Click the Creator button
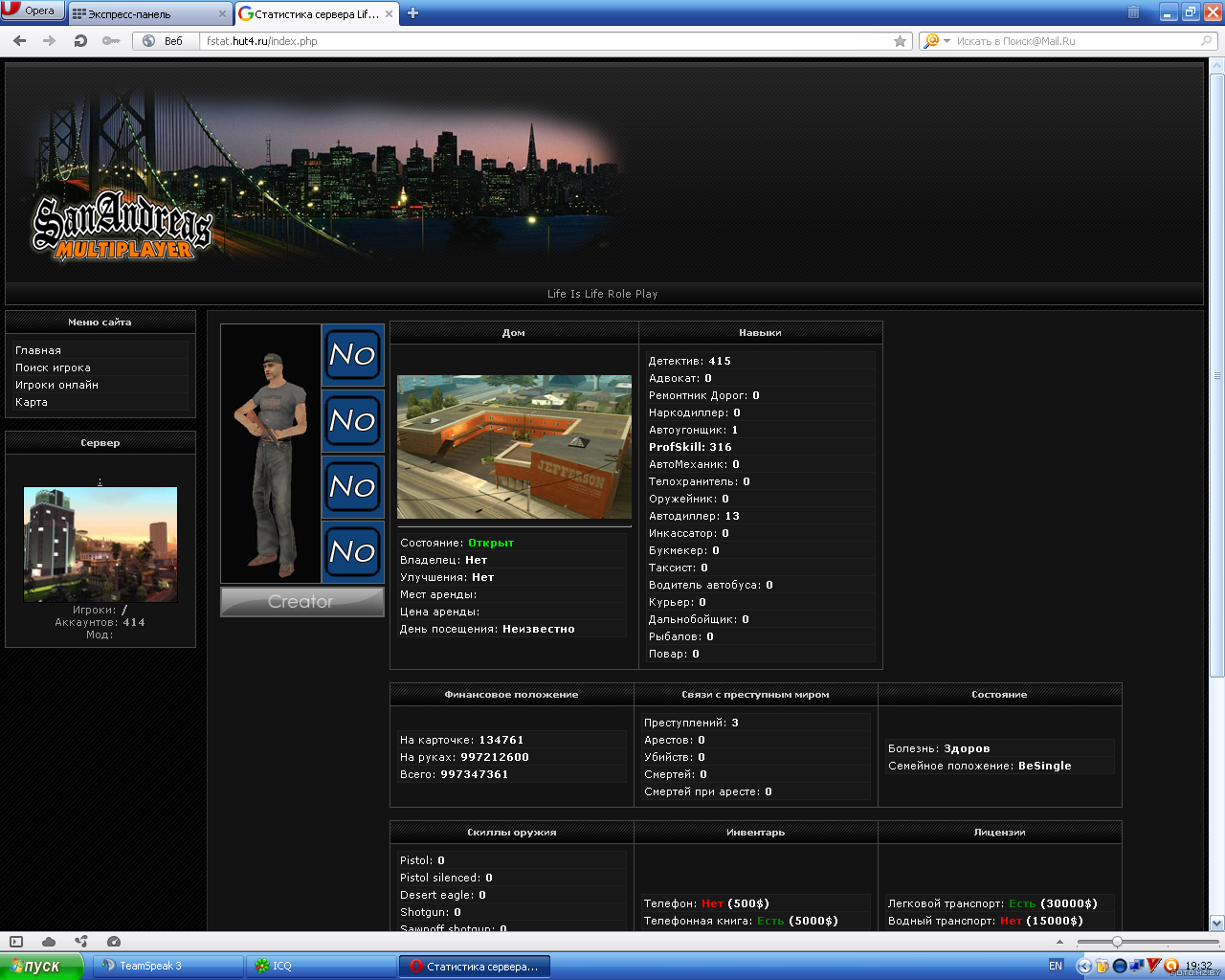The image size is (1225, 980). [302, 602]
